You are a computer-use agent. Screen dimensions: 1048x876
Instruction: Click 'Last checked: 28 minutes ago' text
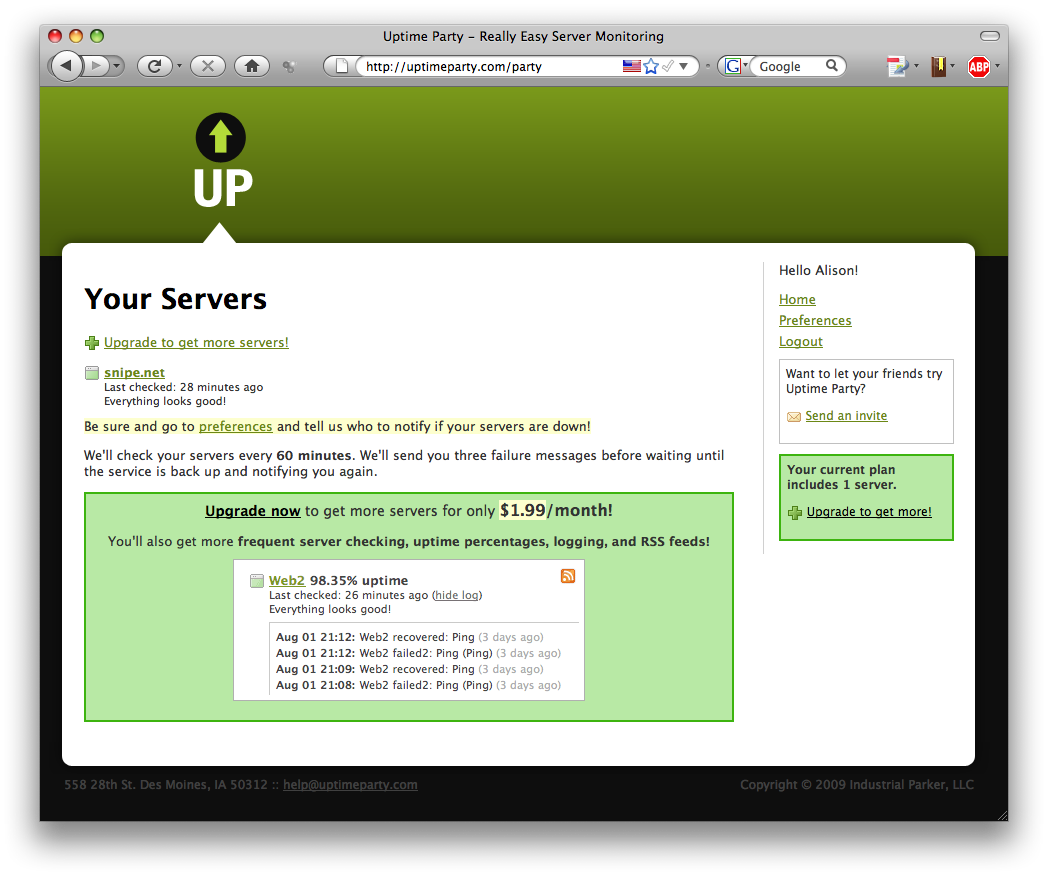pyautogui.click(x=184, y=387)
